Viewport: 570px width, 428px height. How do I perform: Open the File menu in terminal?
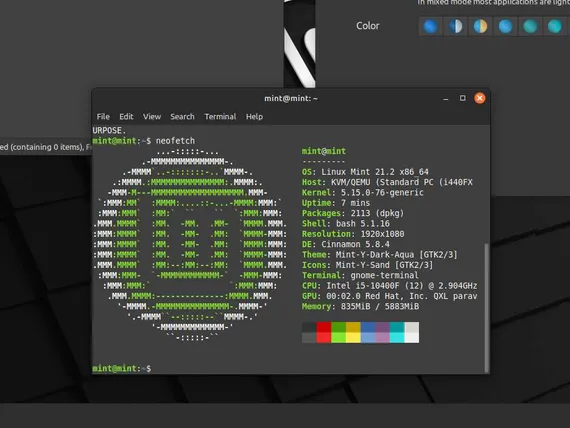103,117
